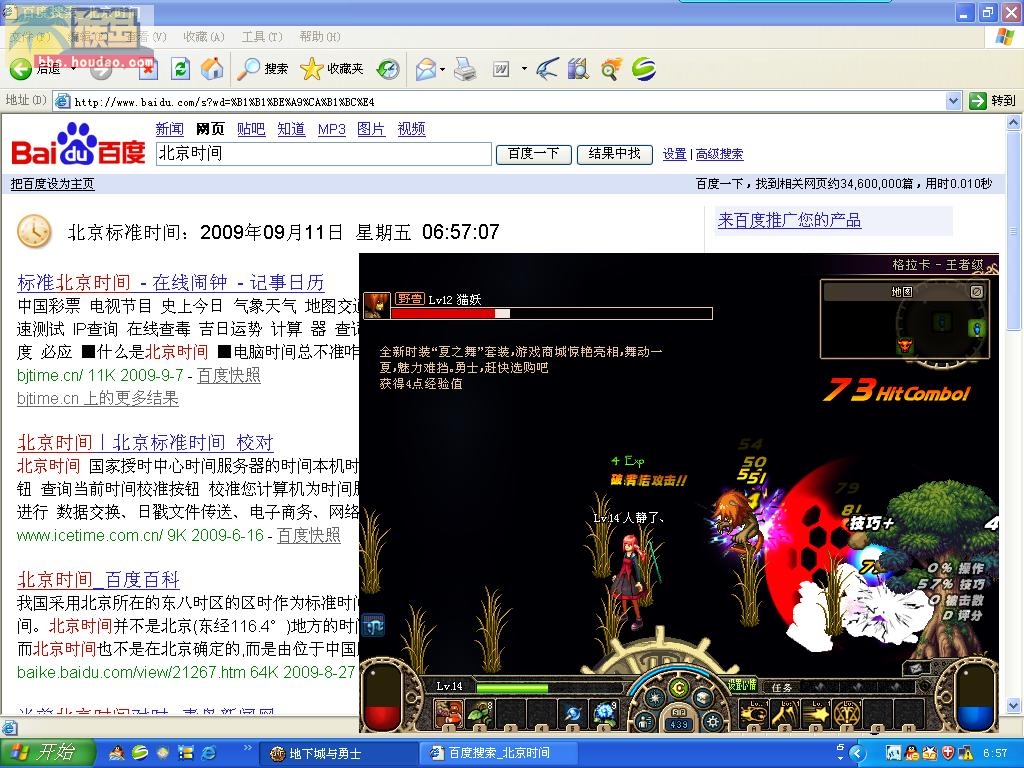Click the orange magnifier toolbar icon
Image resolution: width=1024 pixels, height=768 pixels.
pyautogui.click(x=611, y=69)
